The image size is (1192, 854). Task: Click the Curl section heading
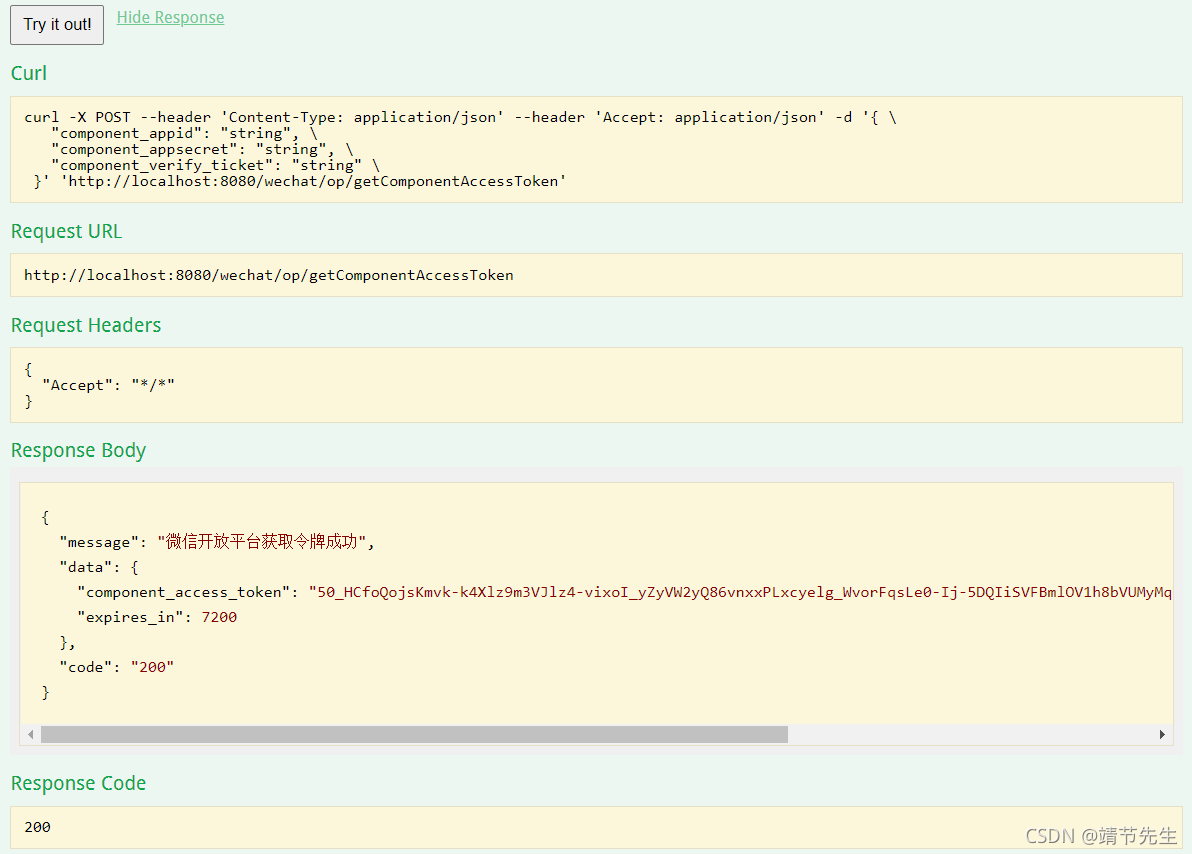click(x=29, y=73)
